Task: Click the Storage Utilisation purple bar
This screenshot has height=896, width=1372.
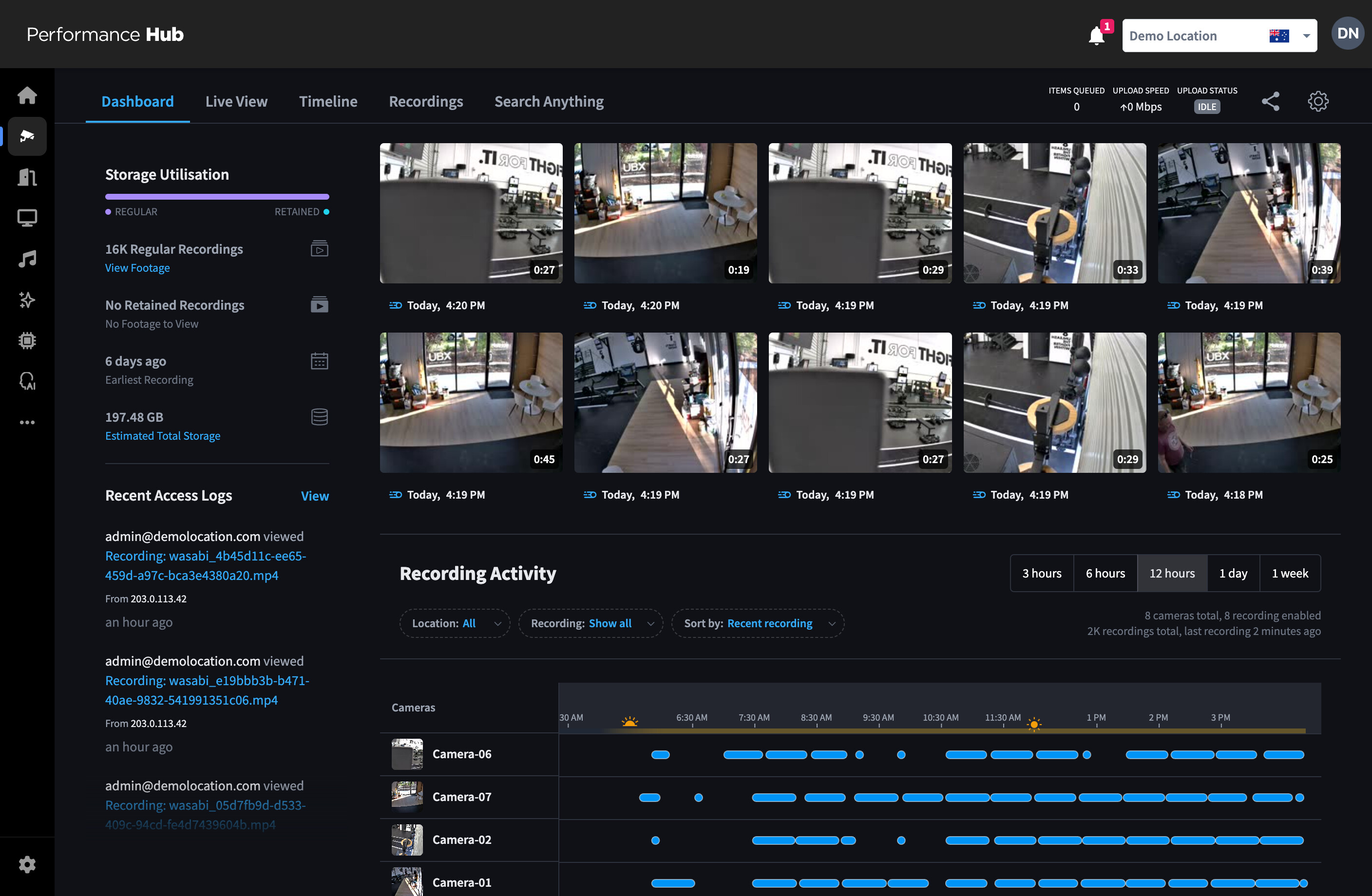Action: tap(217, 196)
